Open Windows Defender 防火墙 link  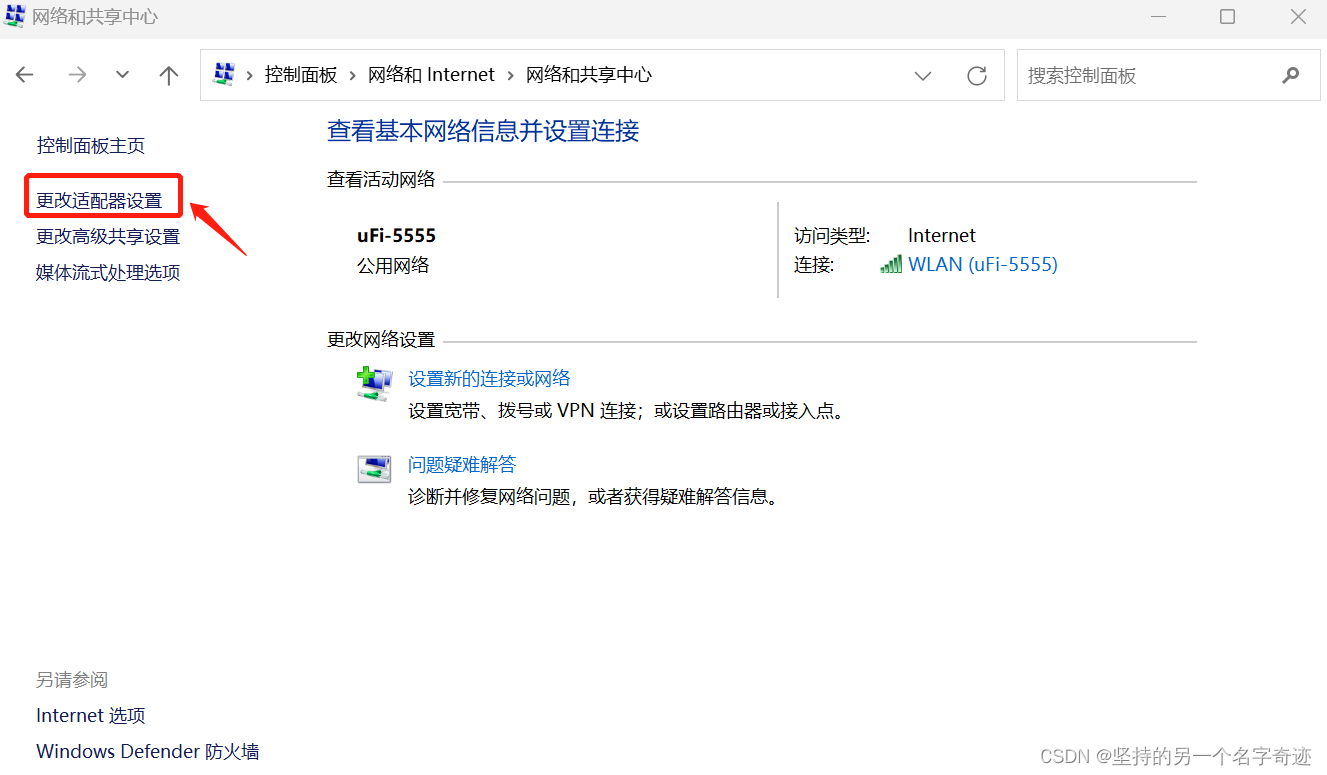pos(148,752)
